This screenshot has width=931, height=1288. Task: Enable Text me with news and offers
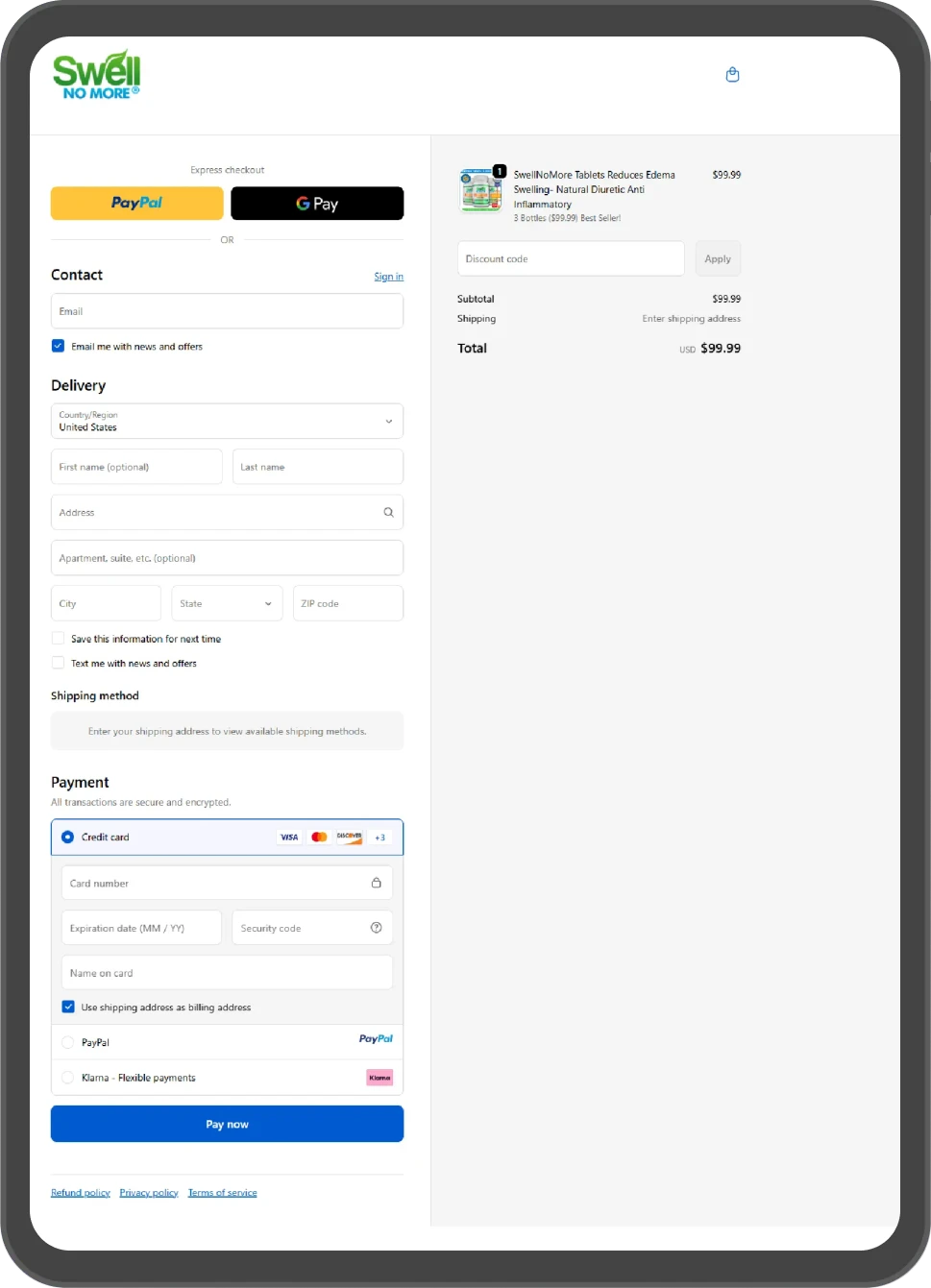pos(59,664)
